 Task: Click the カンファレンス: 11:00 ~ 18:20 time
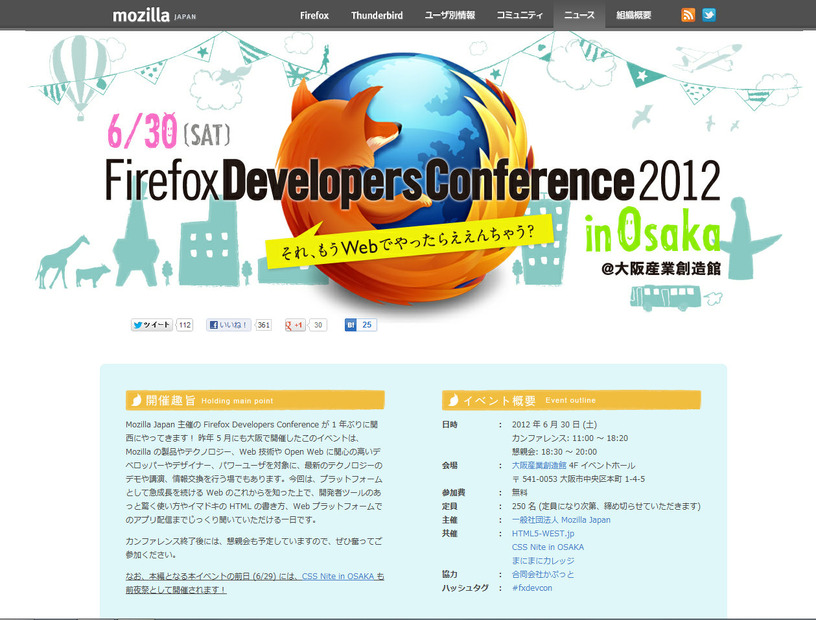570,438
